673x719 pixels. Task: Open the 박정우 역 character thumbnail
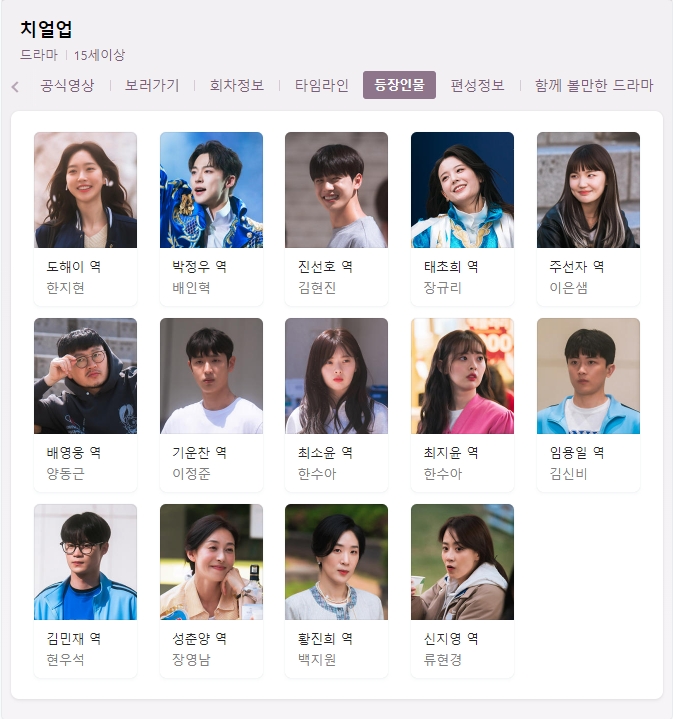211,190
